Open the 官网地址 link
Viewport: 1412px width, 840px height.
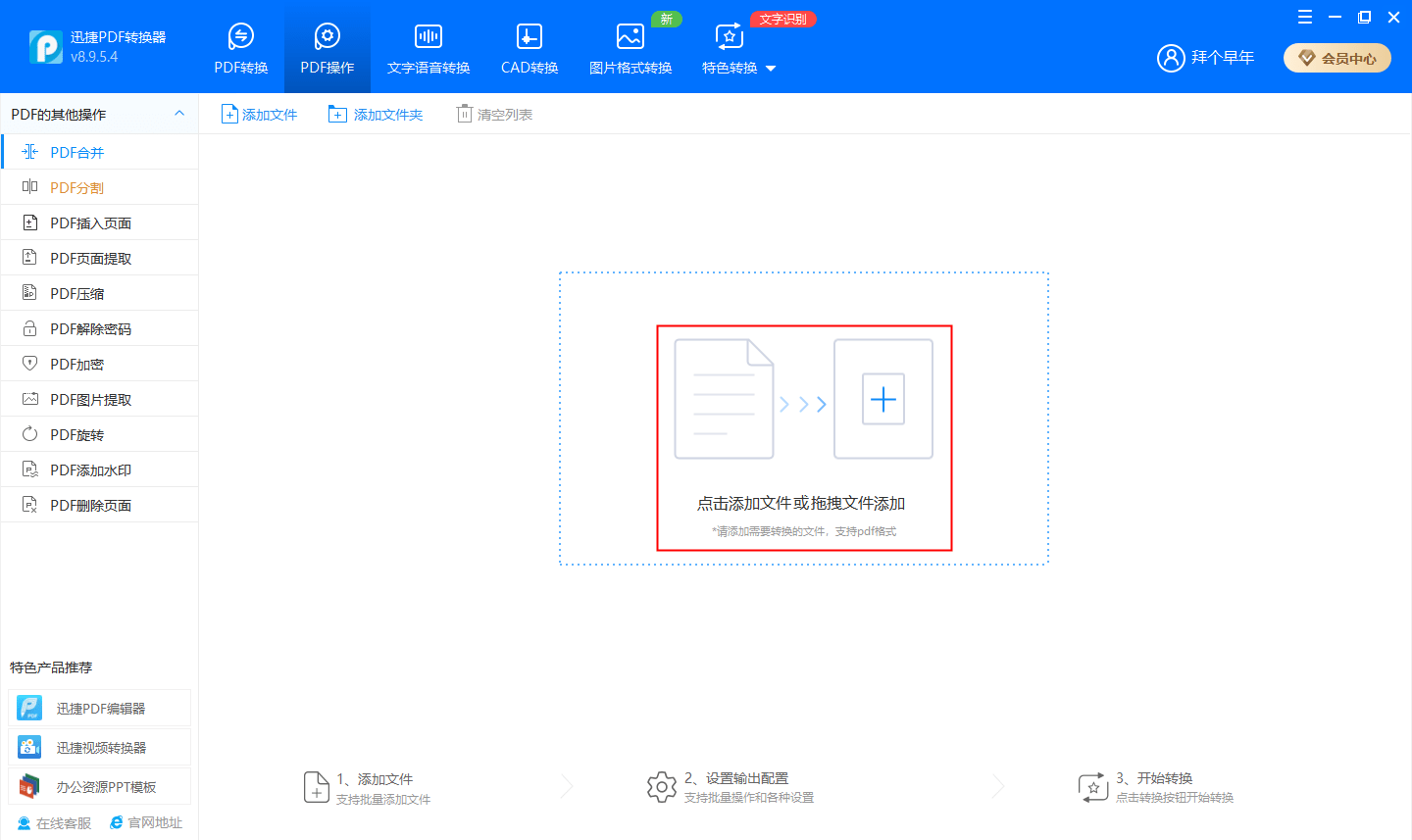click(146, 822)
